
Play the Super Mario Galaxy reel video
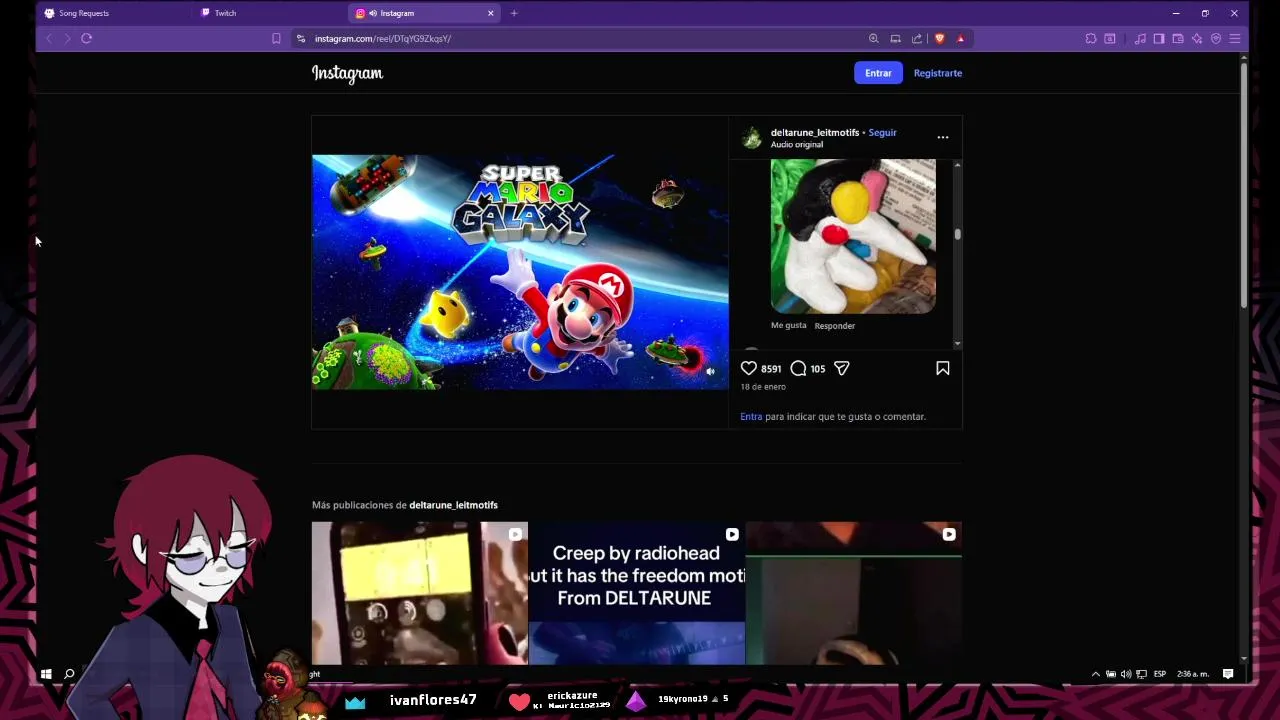[520, 272]
